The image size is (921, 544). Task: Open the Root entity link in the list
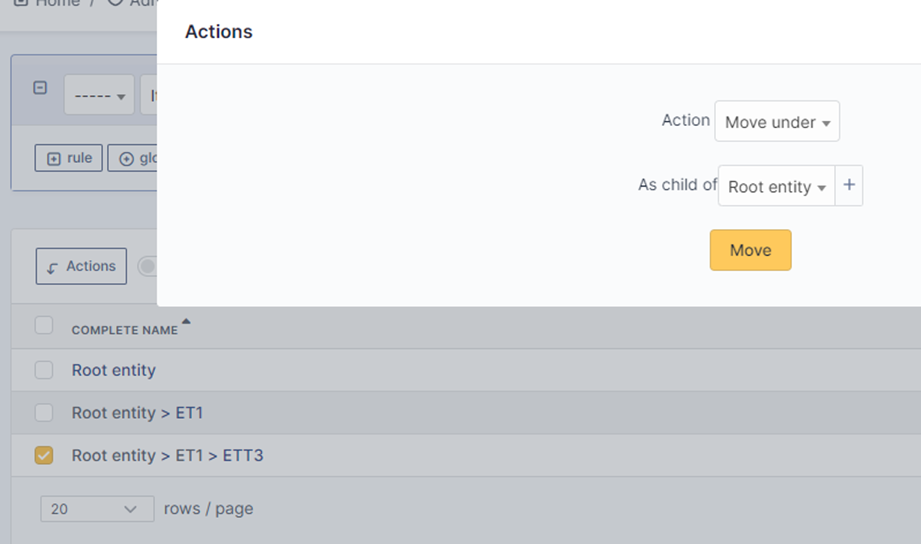pyautogui.click(x=114, y=370)
